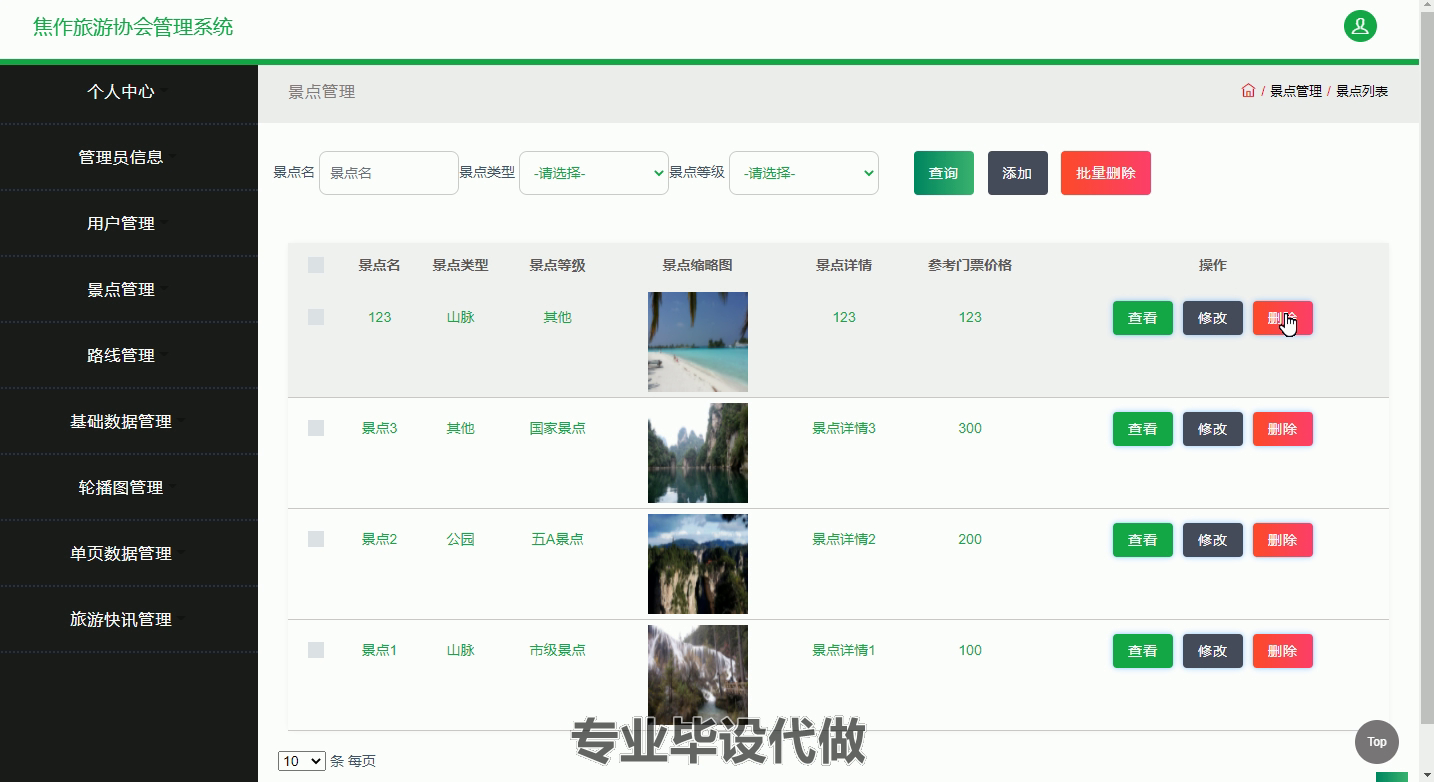
Task: Click the 五A景点 level cell
Action: (x=557, y=539)
